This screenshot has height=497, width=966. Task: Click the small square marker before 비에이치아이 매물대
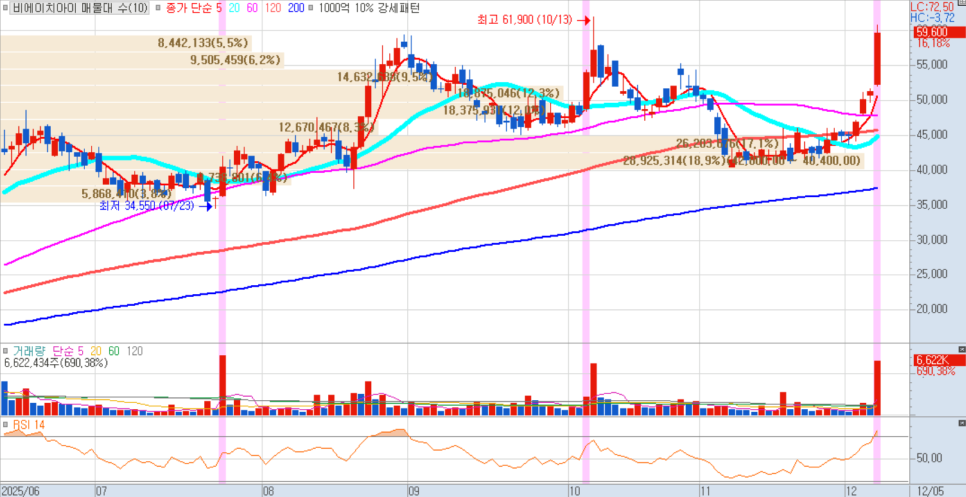6,8
